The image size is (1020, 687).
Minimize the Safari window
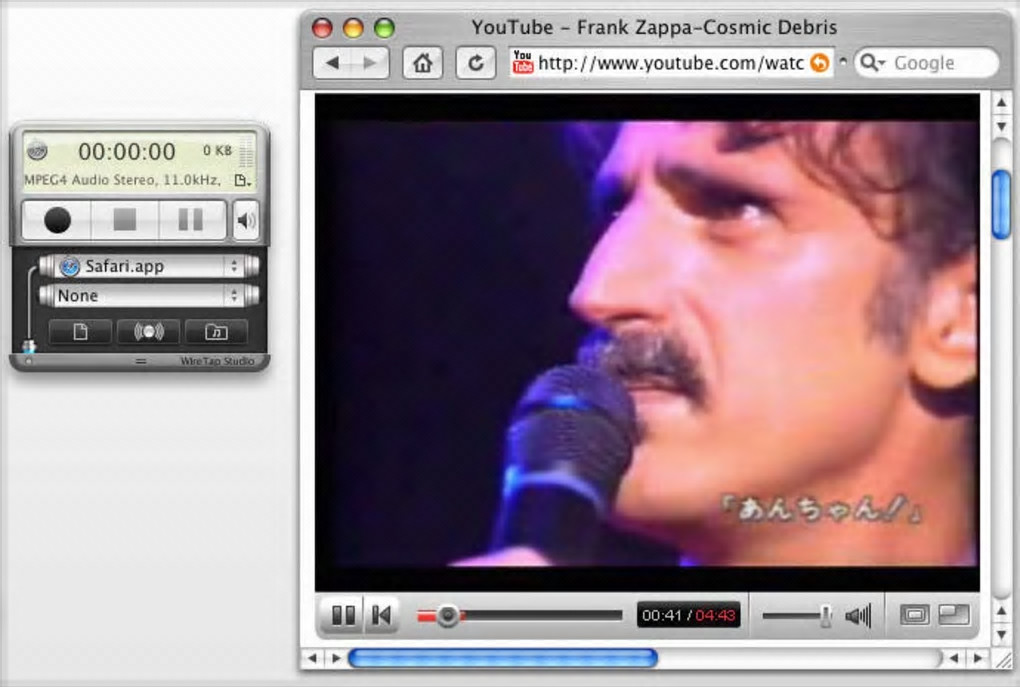(353, 27)
